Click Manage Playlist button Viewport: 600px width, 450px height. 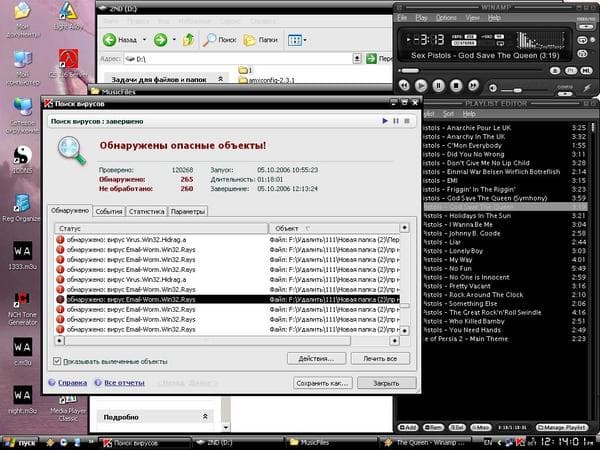(561, 427)
